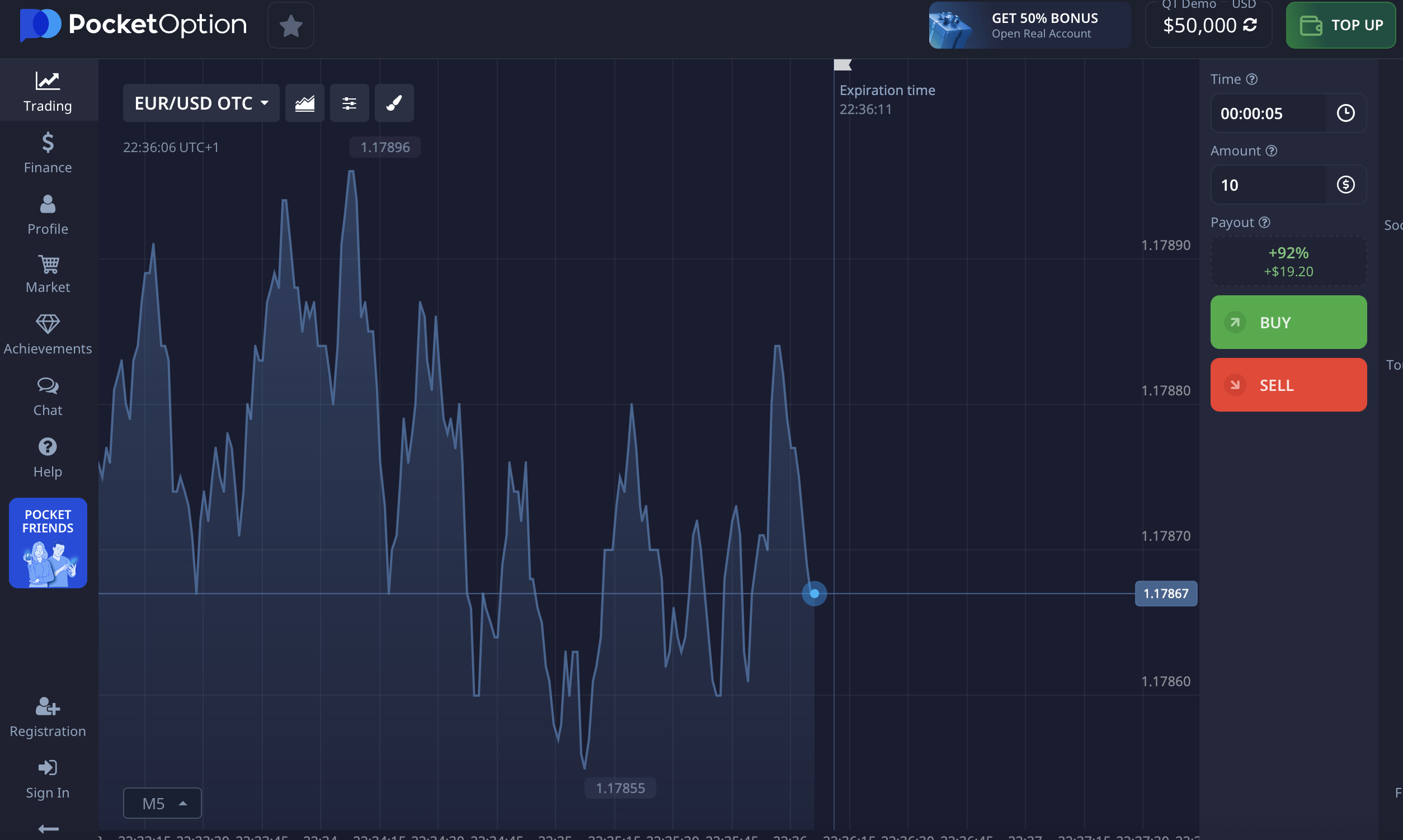Image resolution: width=1403 pixels, height=840 pixels.
Task: Go to the Finance menu
Action: (48, 153)
